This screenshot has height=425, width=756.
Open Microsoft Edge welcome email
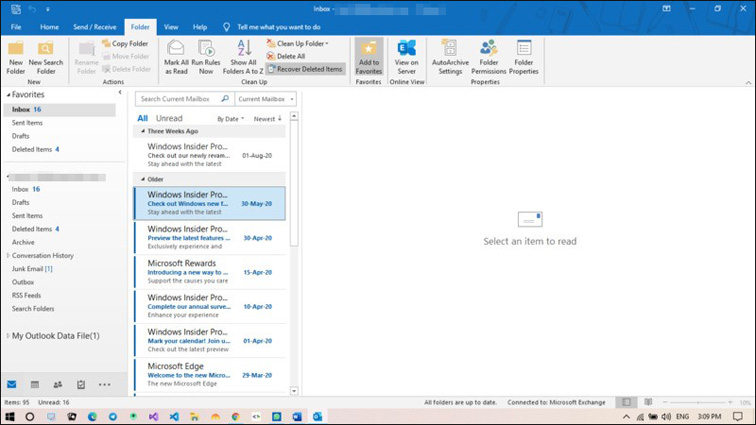pyautogui.click(x=210, y=375)
